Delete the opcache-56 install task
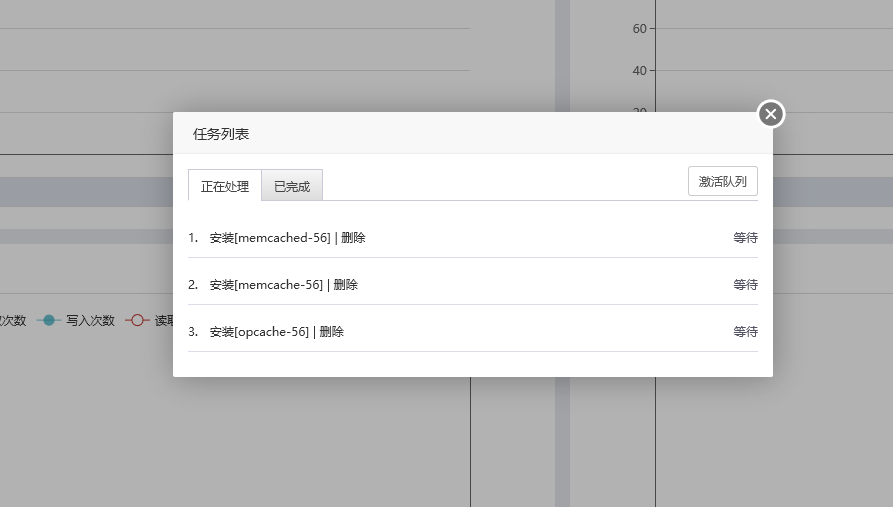 pyautogui.click(x=332, y=332)
